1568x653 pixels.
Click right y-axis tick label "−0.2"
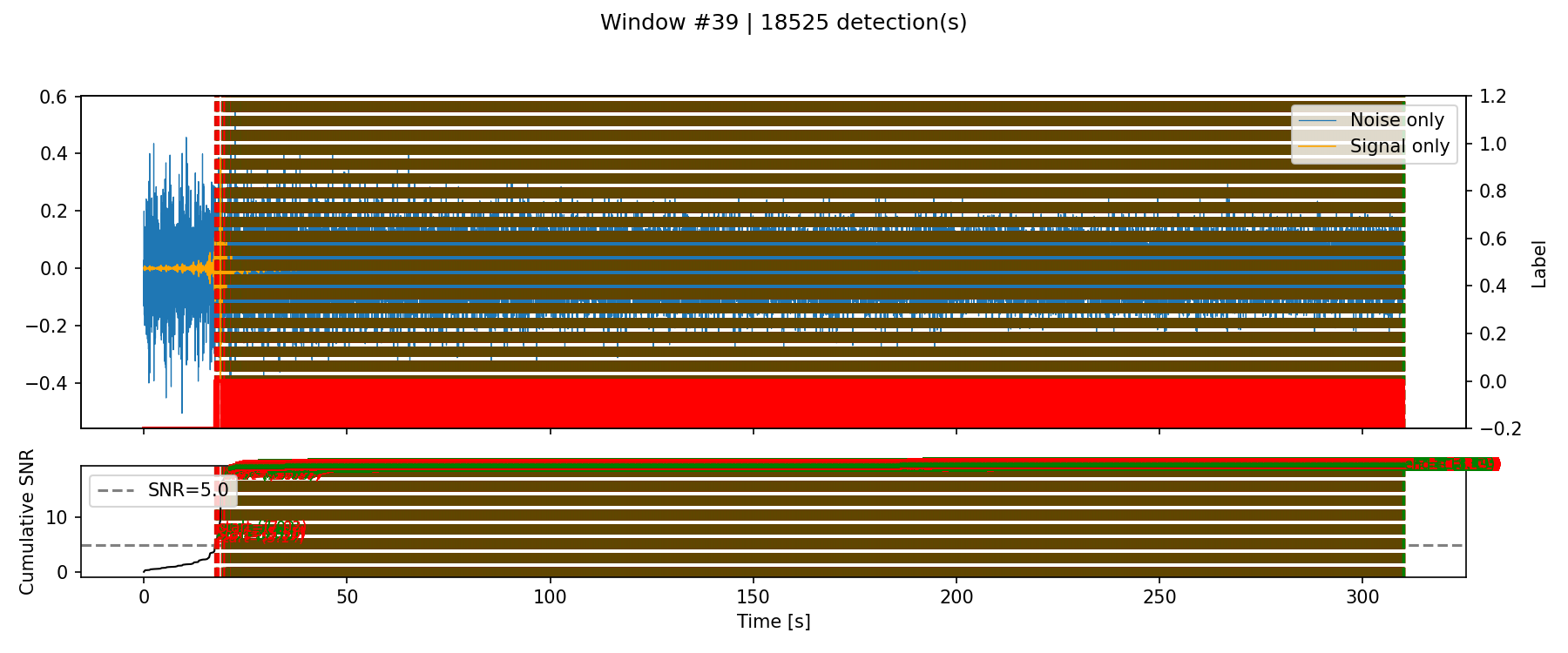(x=1500, y=428)
